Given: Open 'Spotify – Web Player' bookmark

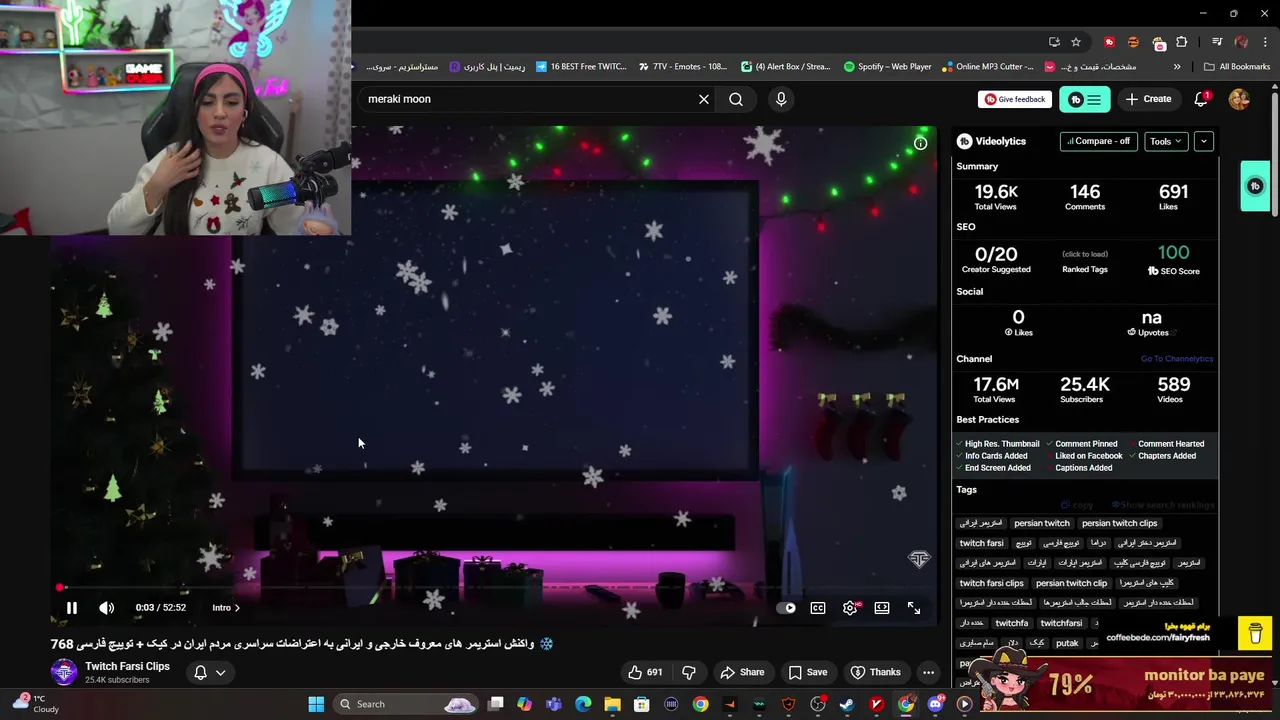Looking at the screenshot, I should tap(888, 67).
